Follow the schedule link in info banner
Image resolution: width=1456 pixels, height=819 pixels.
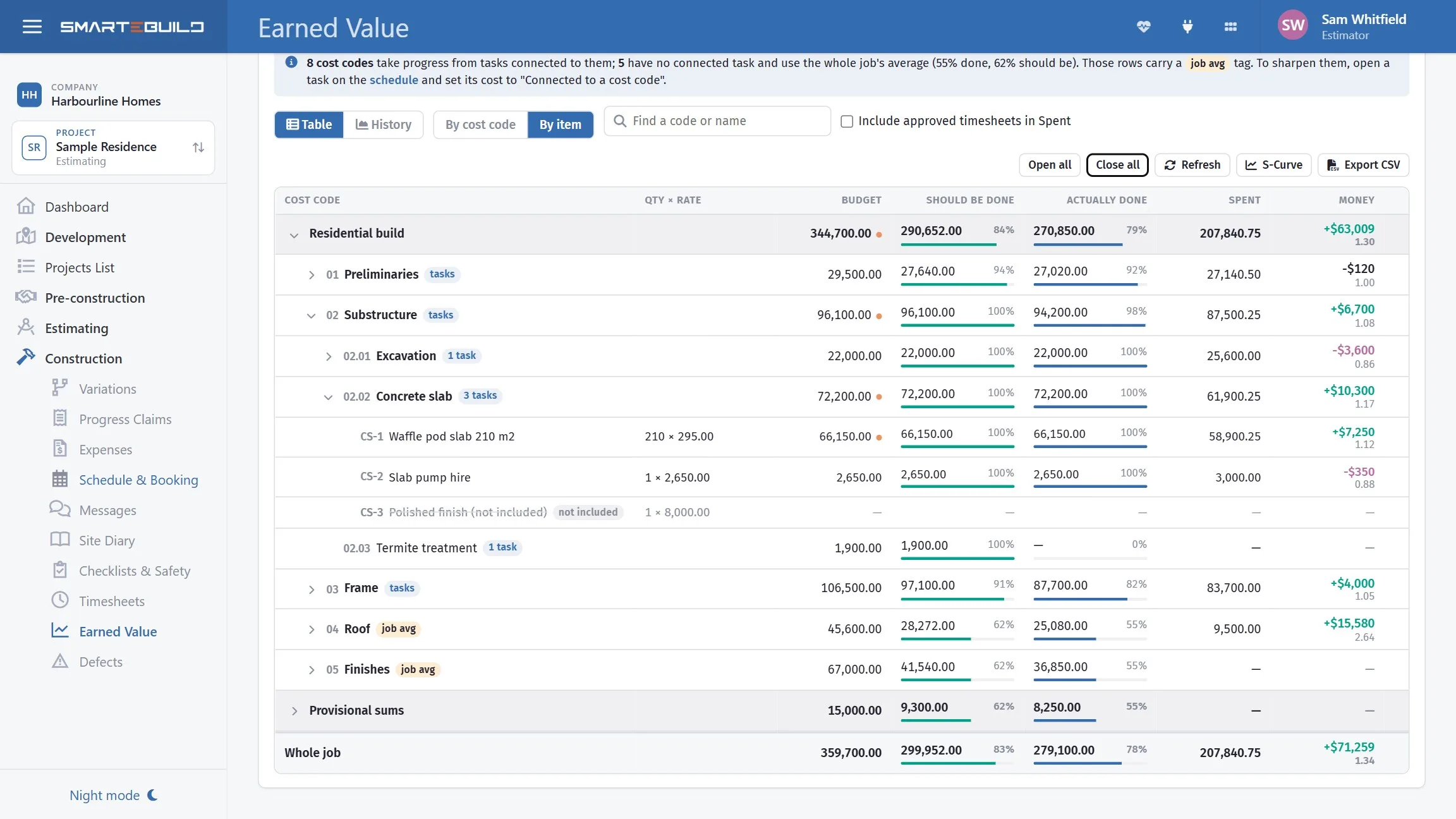[x=394, y=80]
